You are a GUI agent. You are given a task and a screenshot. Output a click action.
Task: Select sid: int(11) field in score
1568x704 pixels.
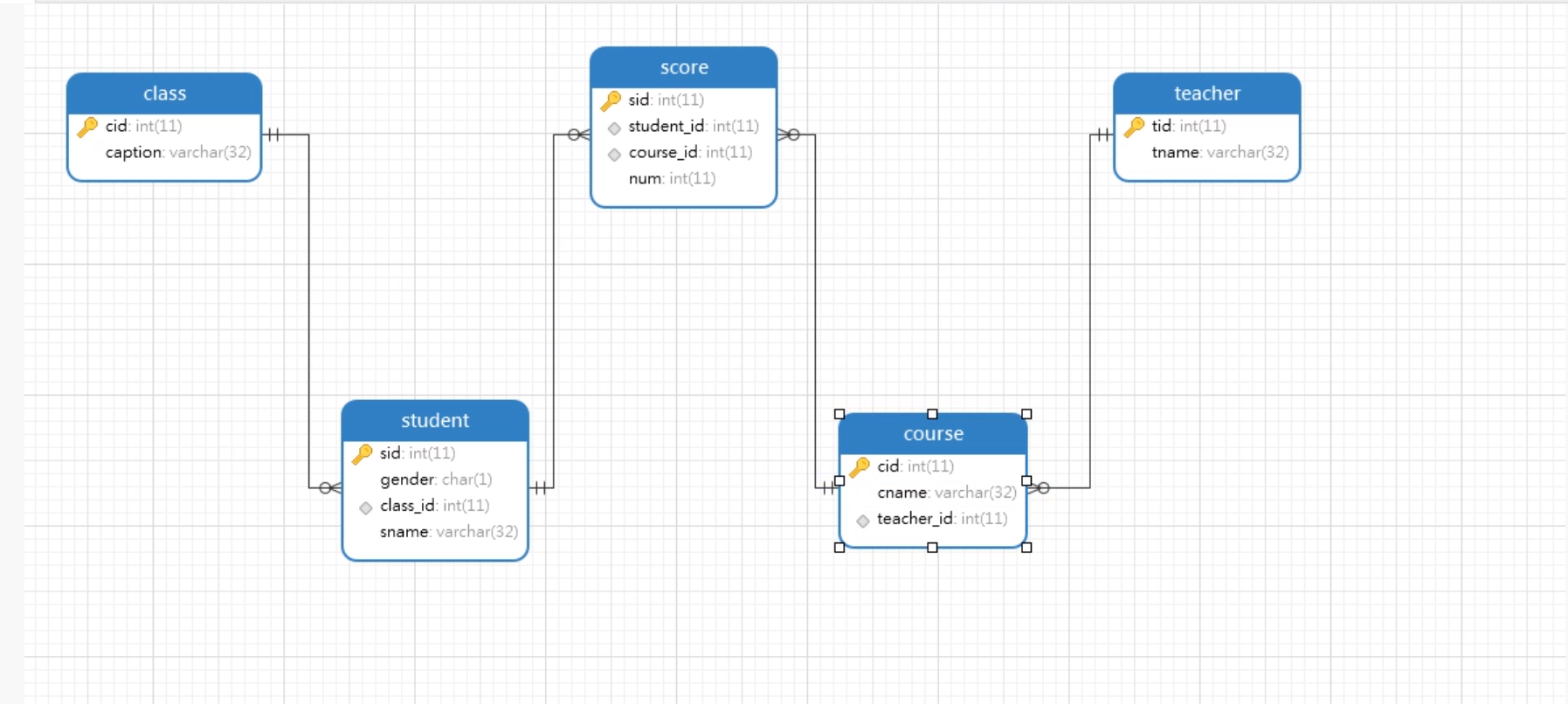(x=666, y=100)
